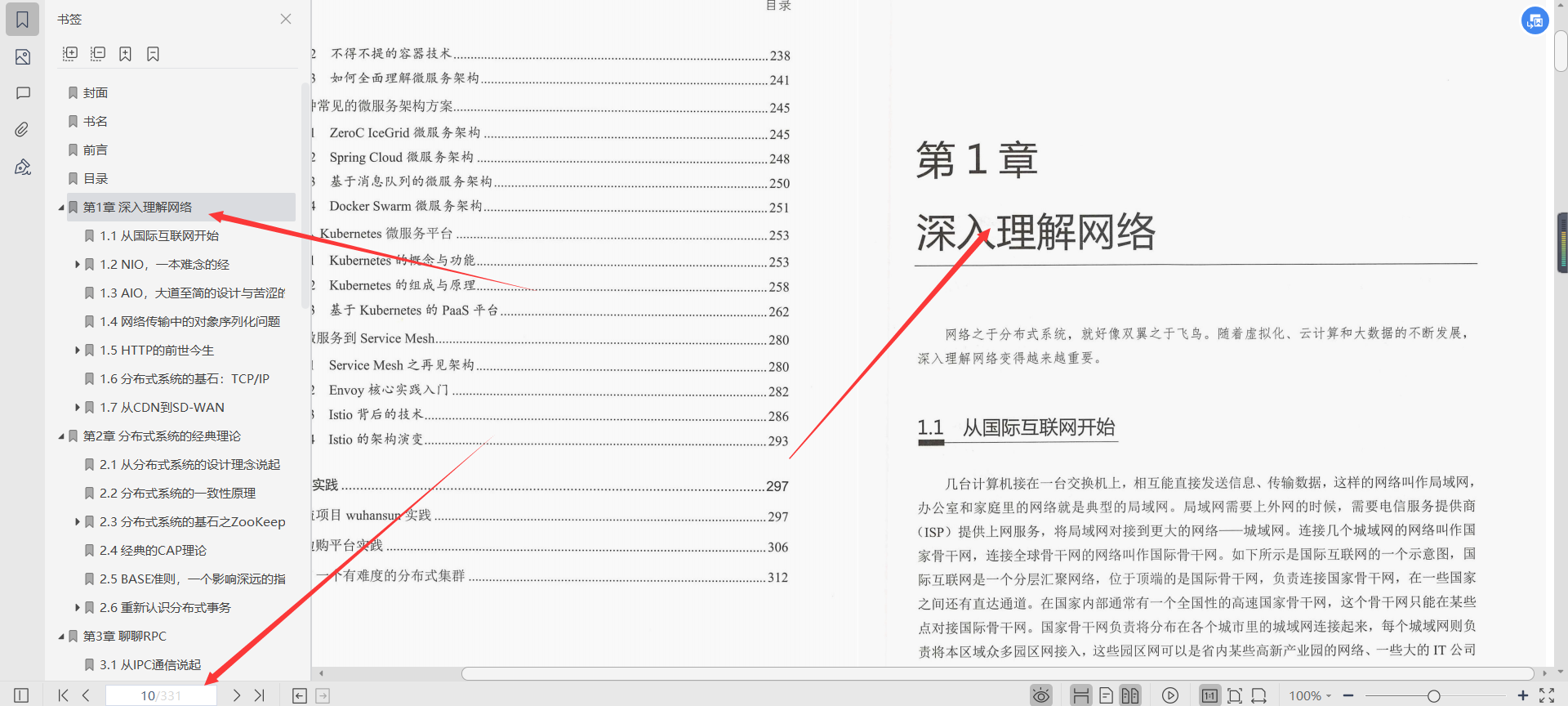The height and width of the screenshot is (706, 1568).
Task: Click the previous view back icon
Action: point(300,695)
